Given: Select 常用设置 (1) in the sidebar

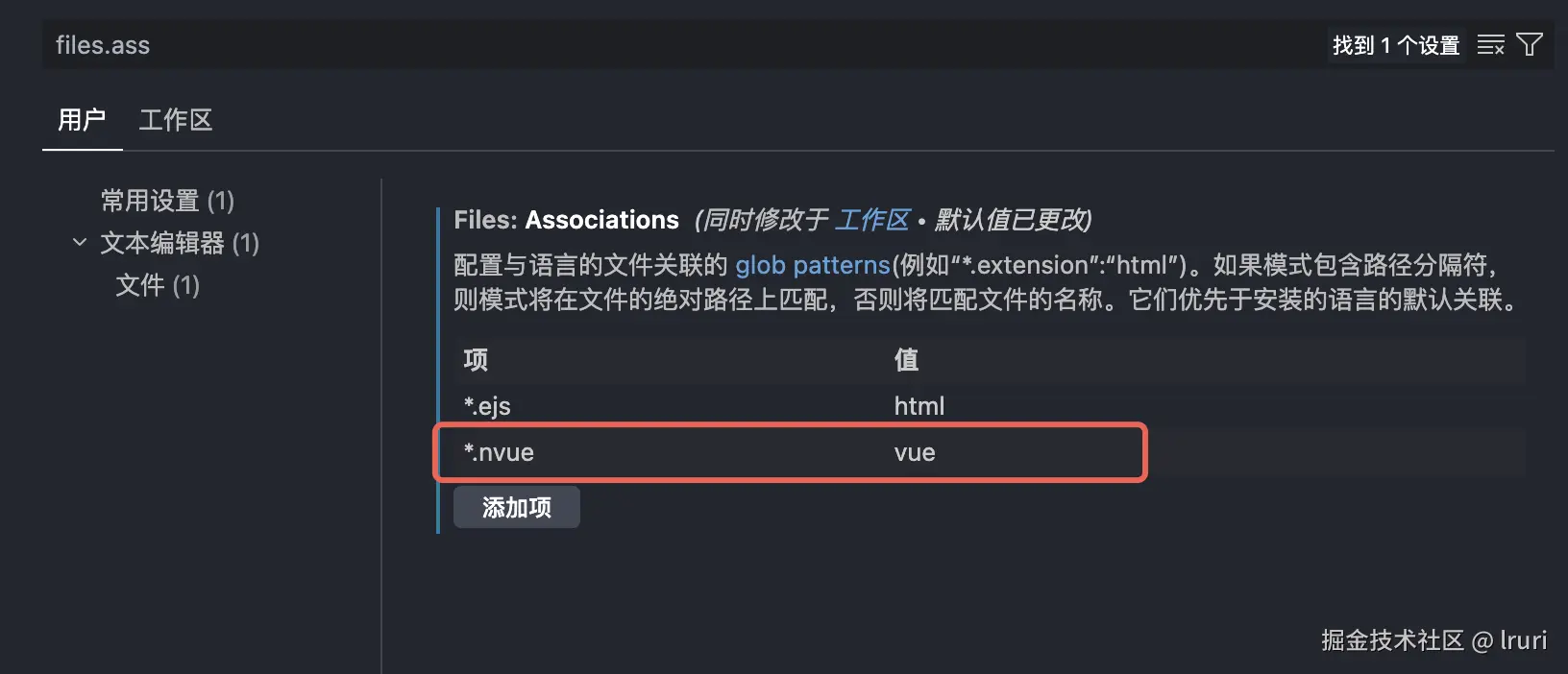Looking at the screenshot, I should pyautogui.click(x=167, y=201).
